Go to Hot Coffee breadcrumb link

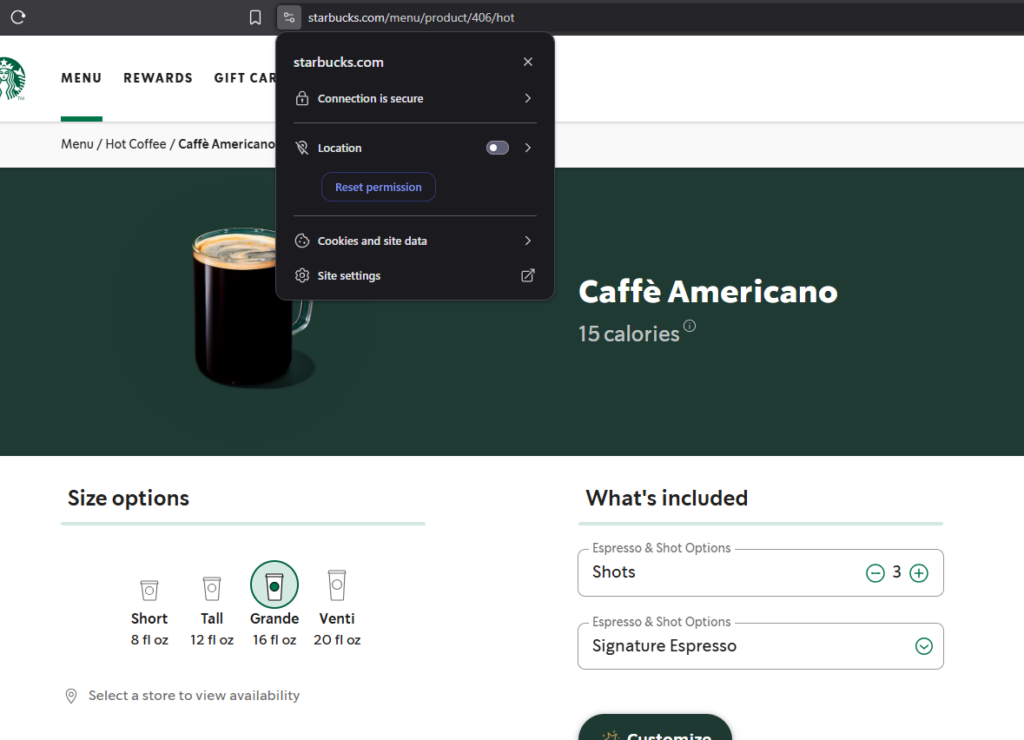[x=136, y=144]
